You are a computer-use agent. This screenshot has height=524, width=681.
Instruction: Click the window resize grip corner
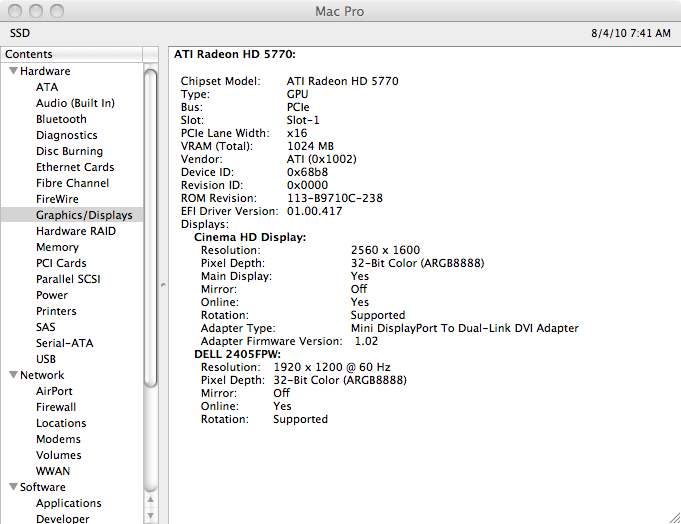click(674, 517)
